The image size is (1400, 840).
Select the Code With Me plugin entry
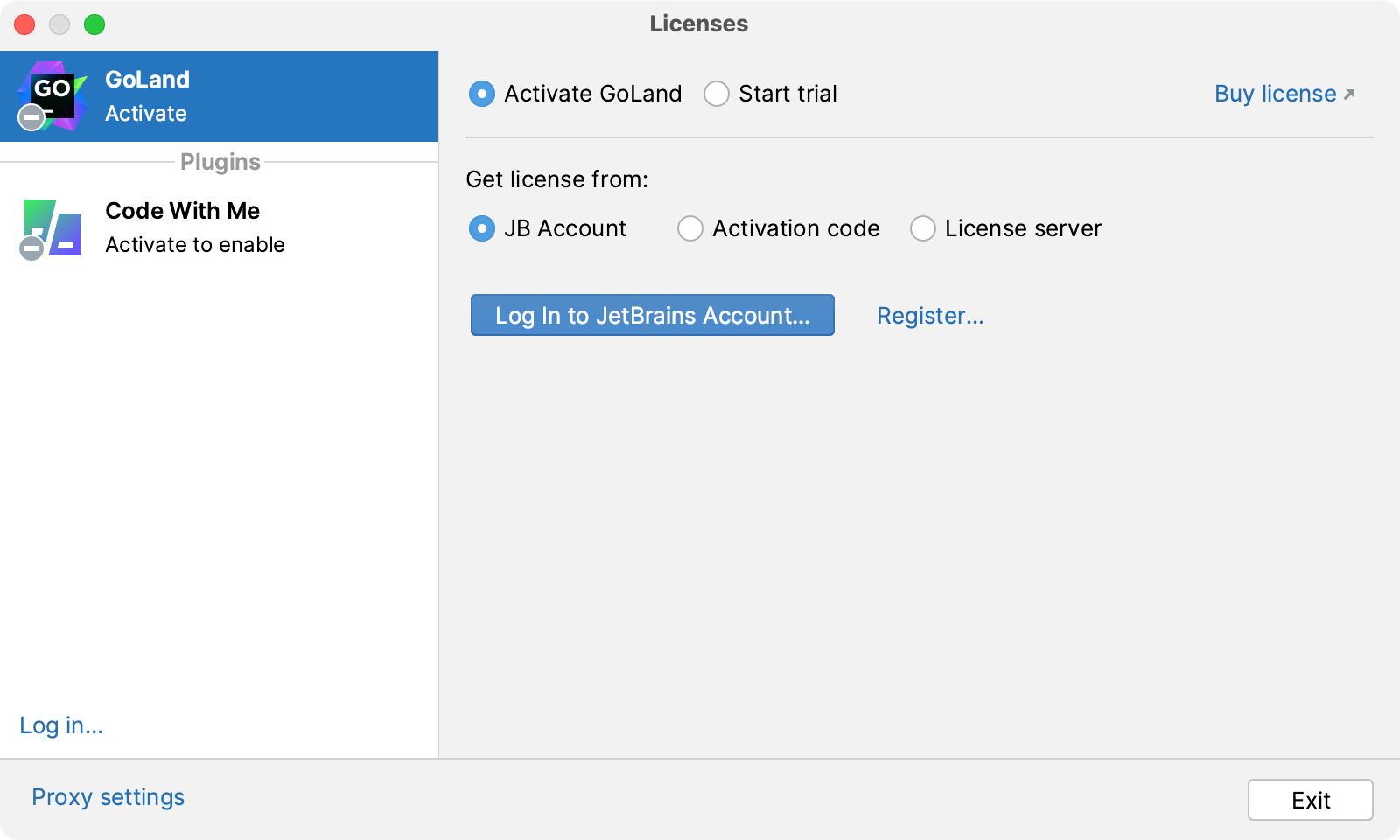tap(182, 226)
